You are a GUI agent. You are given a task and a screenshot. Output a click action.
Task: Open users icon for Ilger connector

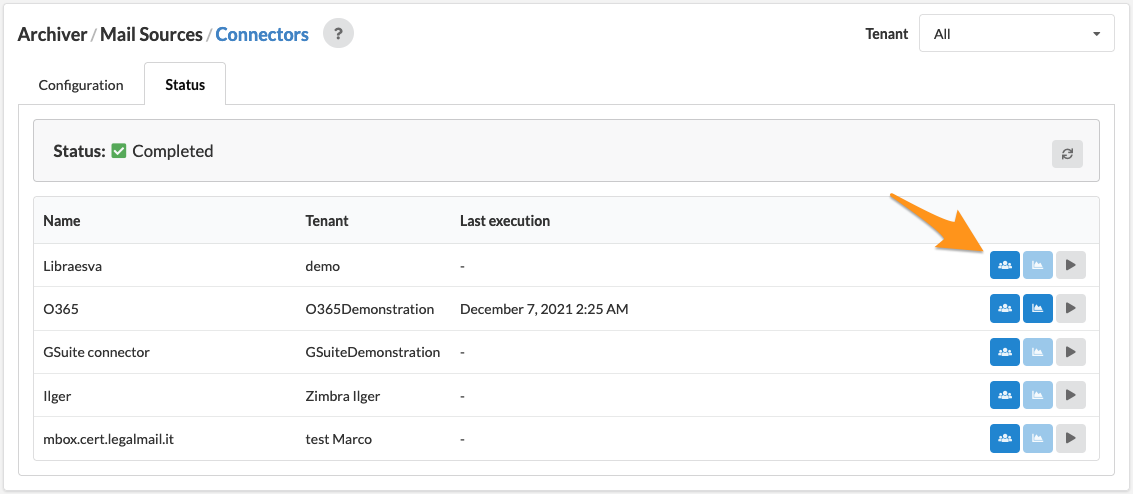1004,395
